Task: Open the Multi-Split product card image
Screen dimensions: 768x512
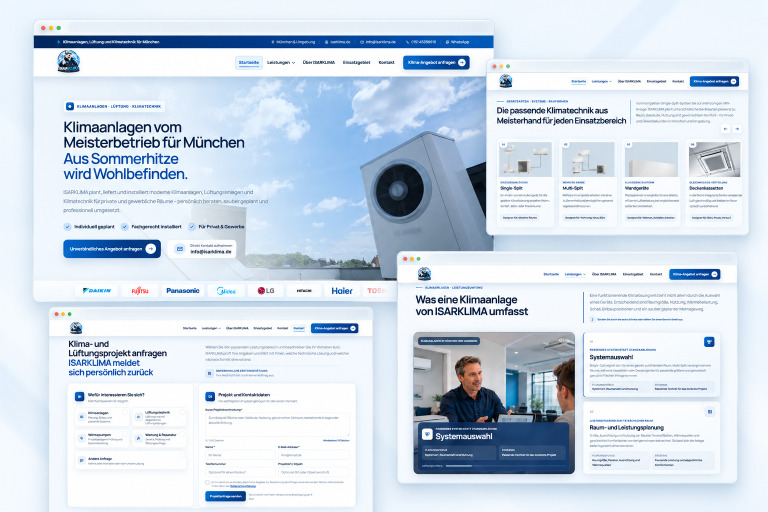Action: coord(588,159)
